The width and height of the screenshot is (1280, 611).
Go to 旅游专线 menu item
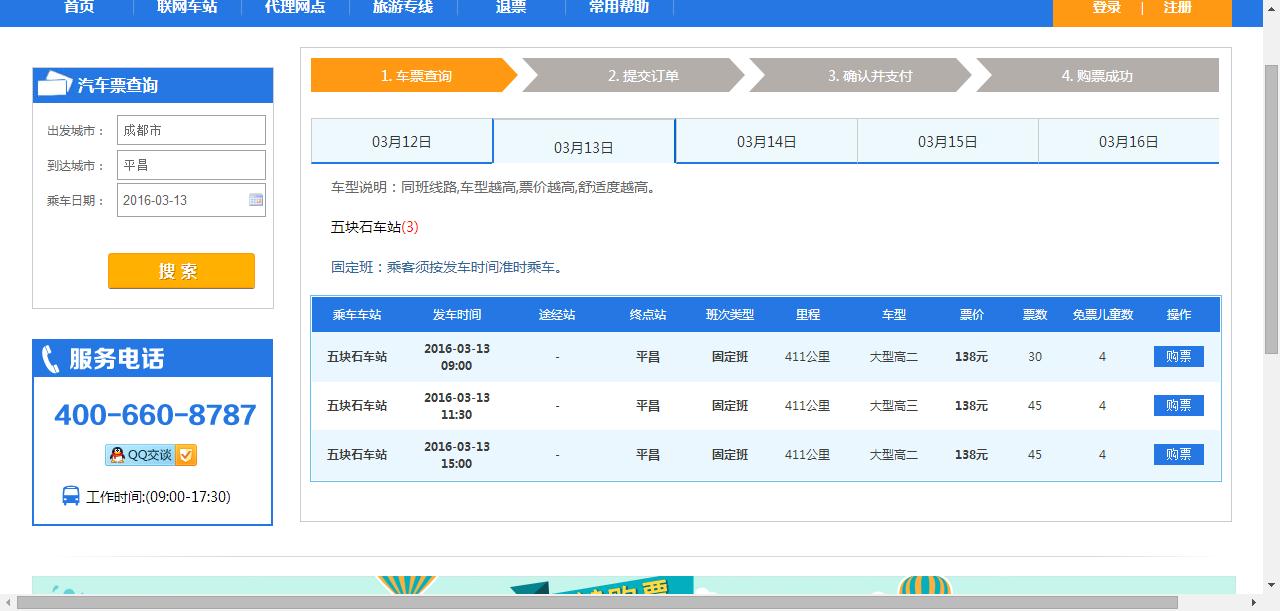tap(403, 7)
